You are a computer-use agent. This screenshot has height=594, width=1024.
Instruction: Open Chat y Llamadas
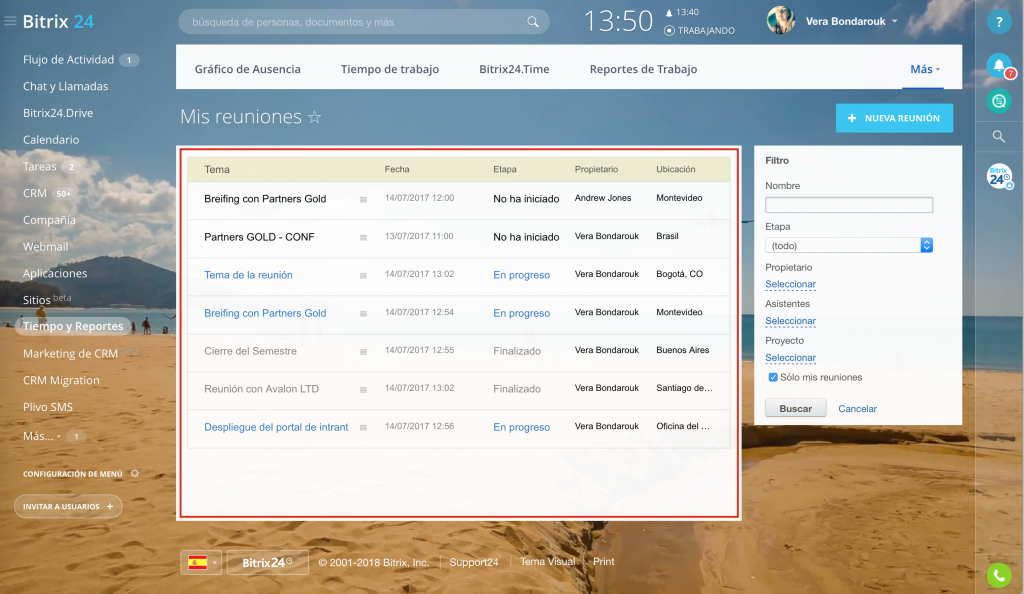65,86
